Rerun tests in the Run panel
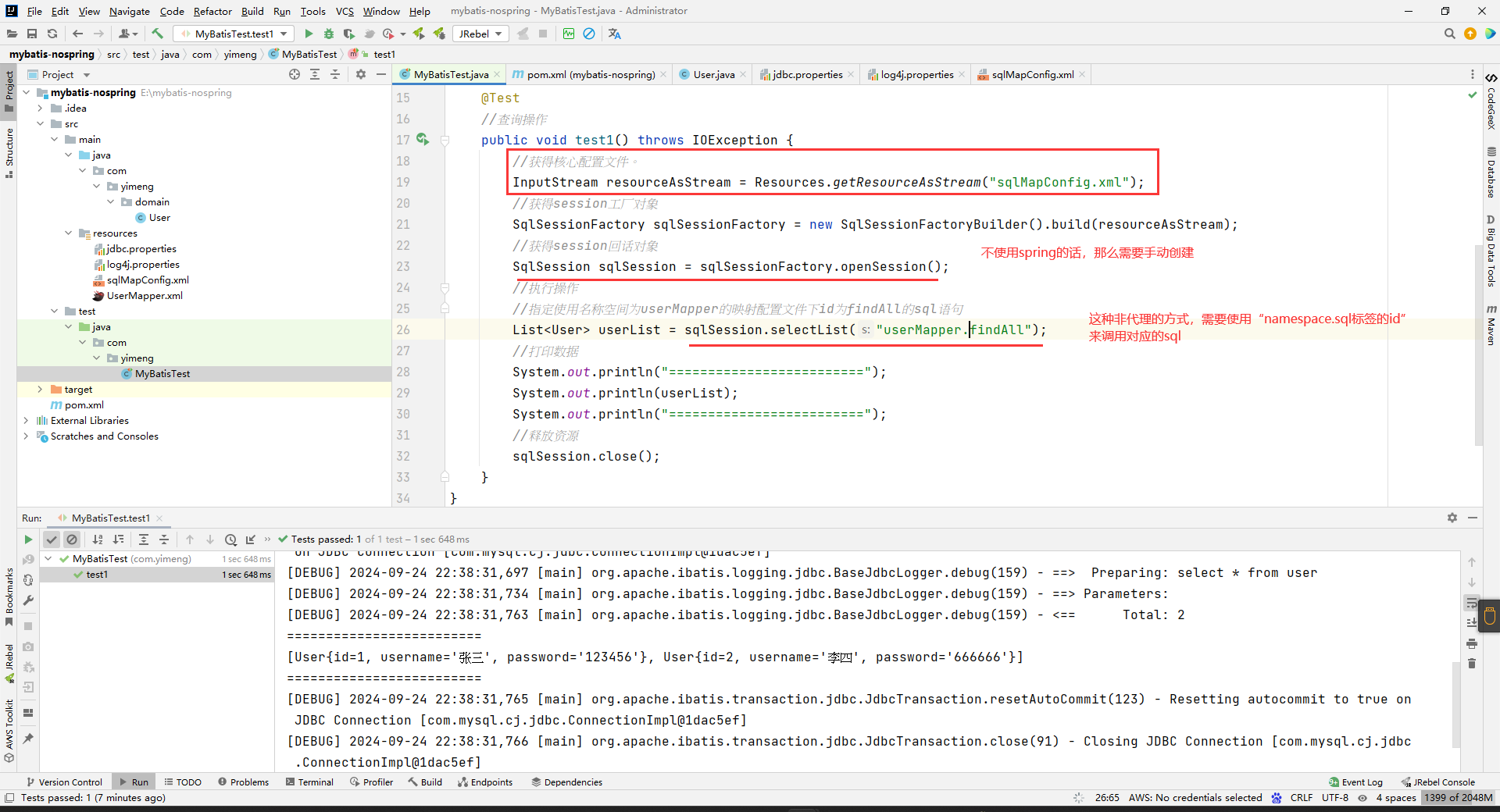 (28, 540)
